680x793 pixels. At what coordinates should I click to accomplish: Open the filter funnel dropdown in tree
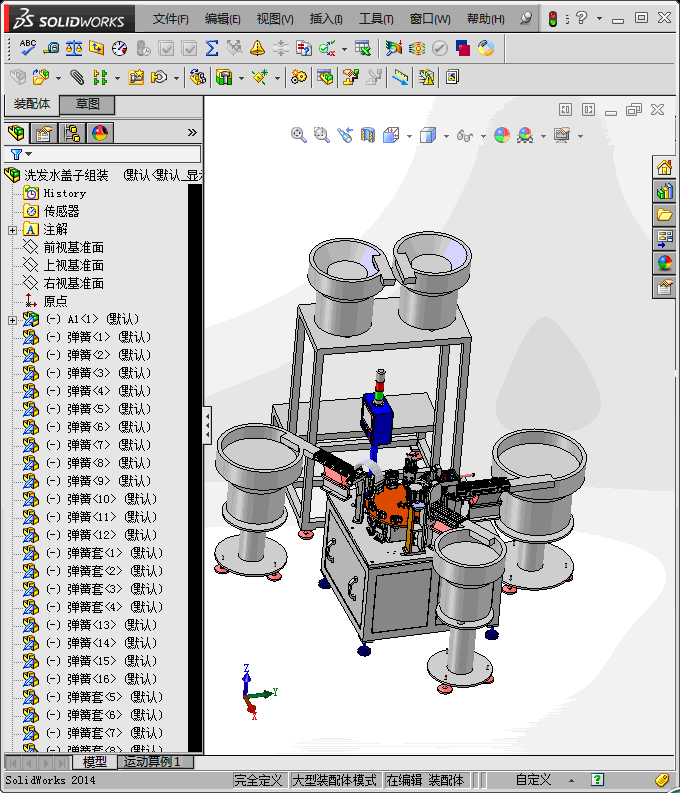(20, 154)
